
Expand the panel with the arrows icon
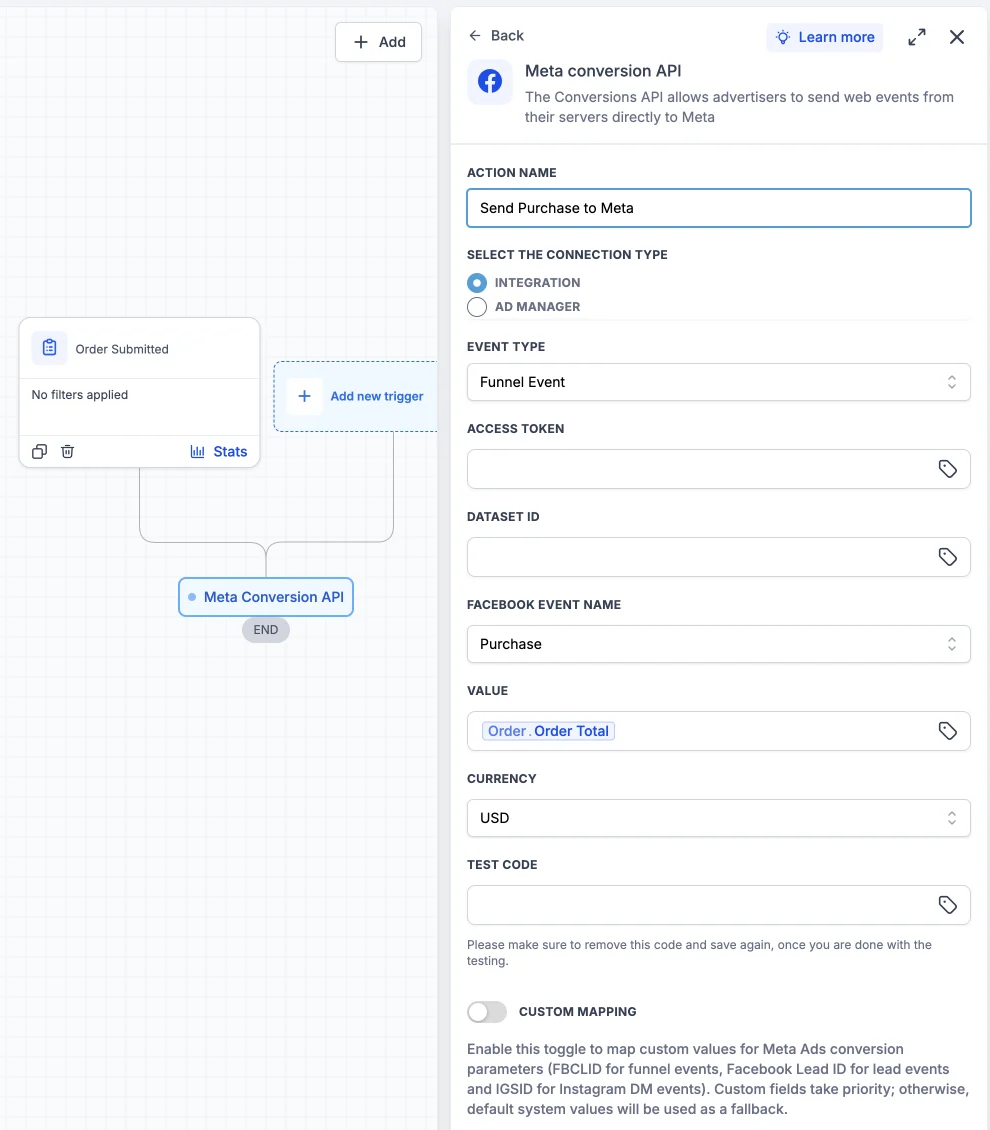pyautogui.click(x=917, y=37)
